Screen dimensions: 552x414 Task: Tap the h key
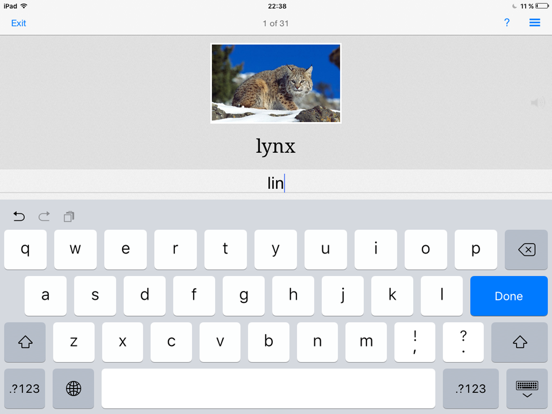click(x=293, y=296)
